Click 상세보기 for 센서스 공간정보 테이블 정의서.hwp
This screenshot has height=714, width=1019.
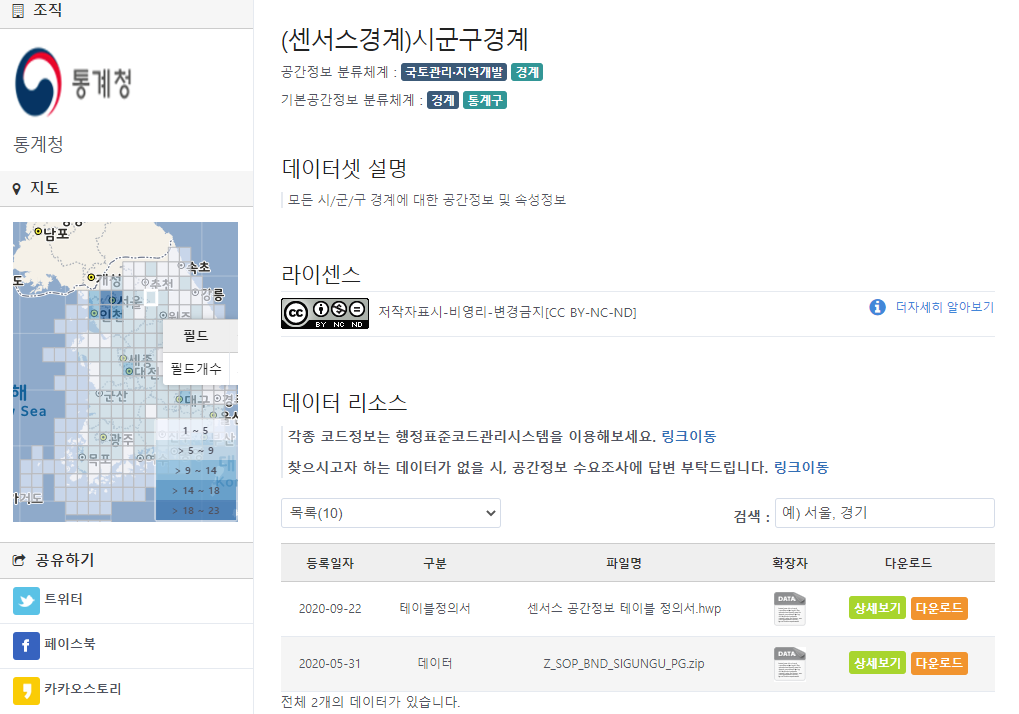point(877,608)
